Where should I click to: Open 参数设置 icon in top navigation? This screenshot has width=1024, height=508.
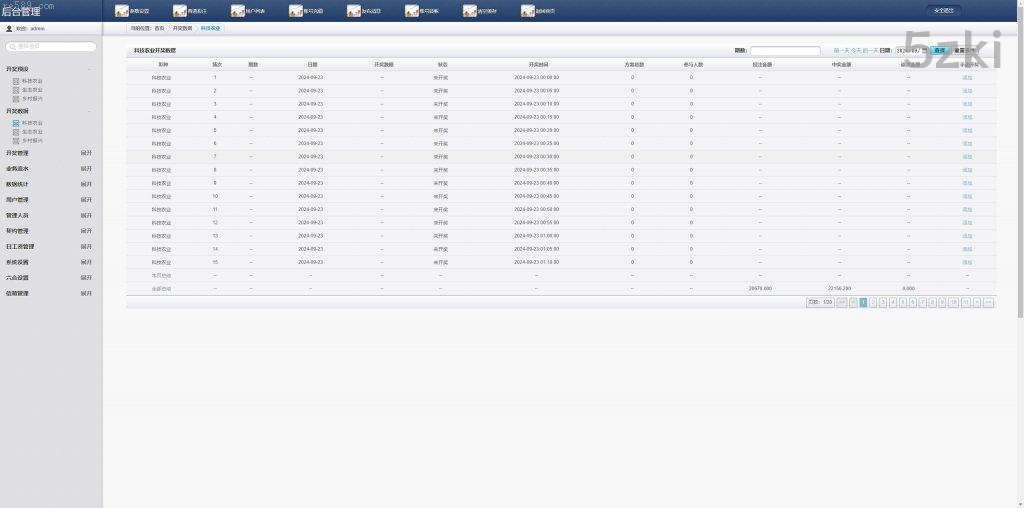(x=122, y=11)
